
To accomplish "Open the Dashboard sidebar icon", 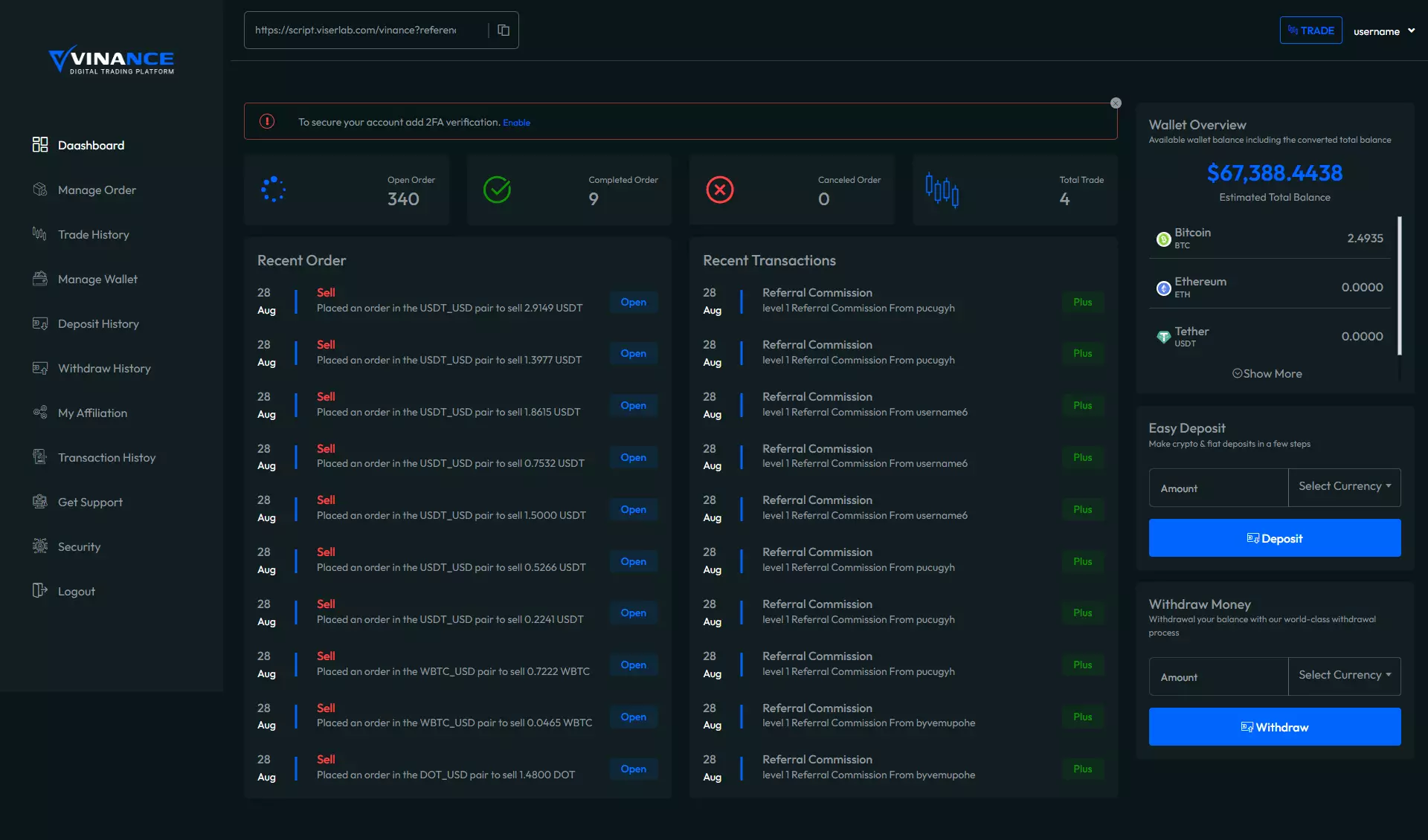I will point(40,145).
